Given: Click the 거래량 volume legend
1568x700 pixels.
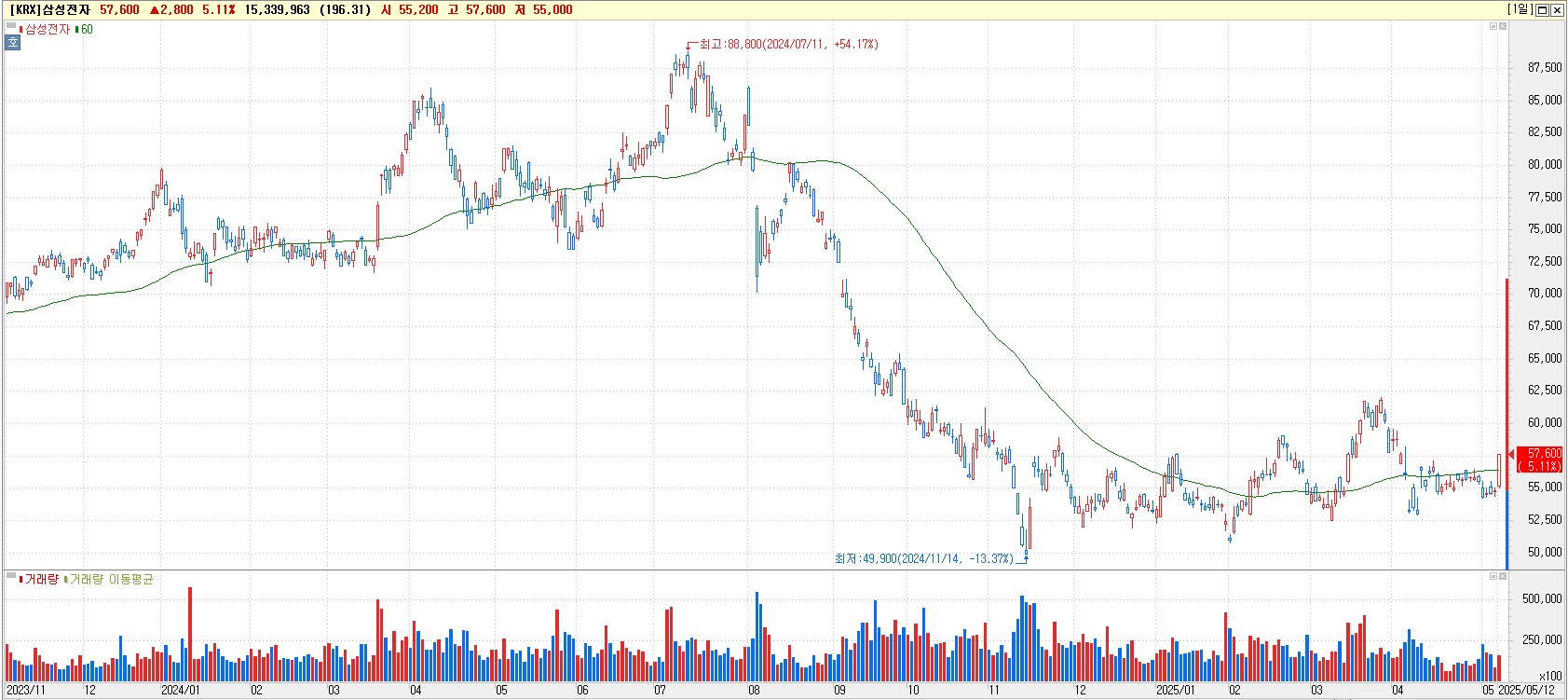Looking at the screenshot, I should [x=39, y=579].
